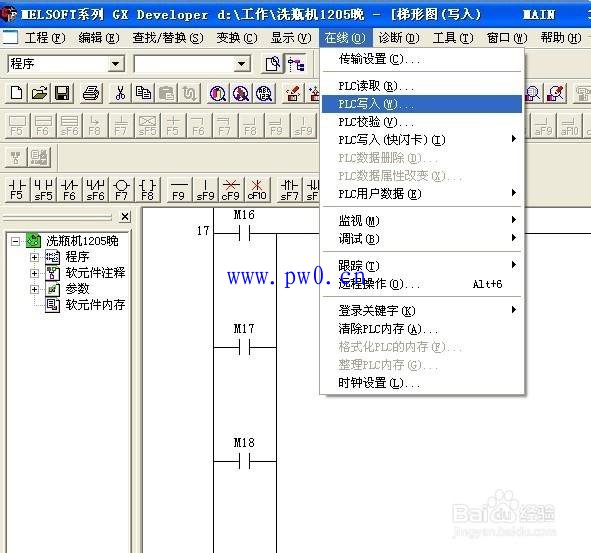Select the horizontal line F9 tool
591x553 pixels.
point(179,190)
